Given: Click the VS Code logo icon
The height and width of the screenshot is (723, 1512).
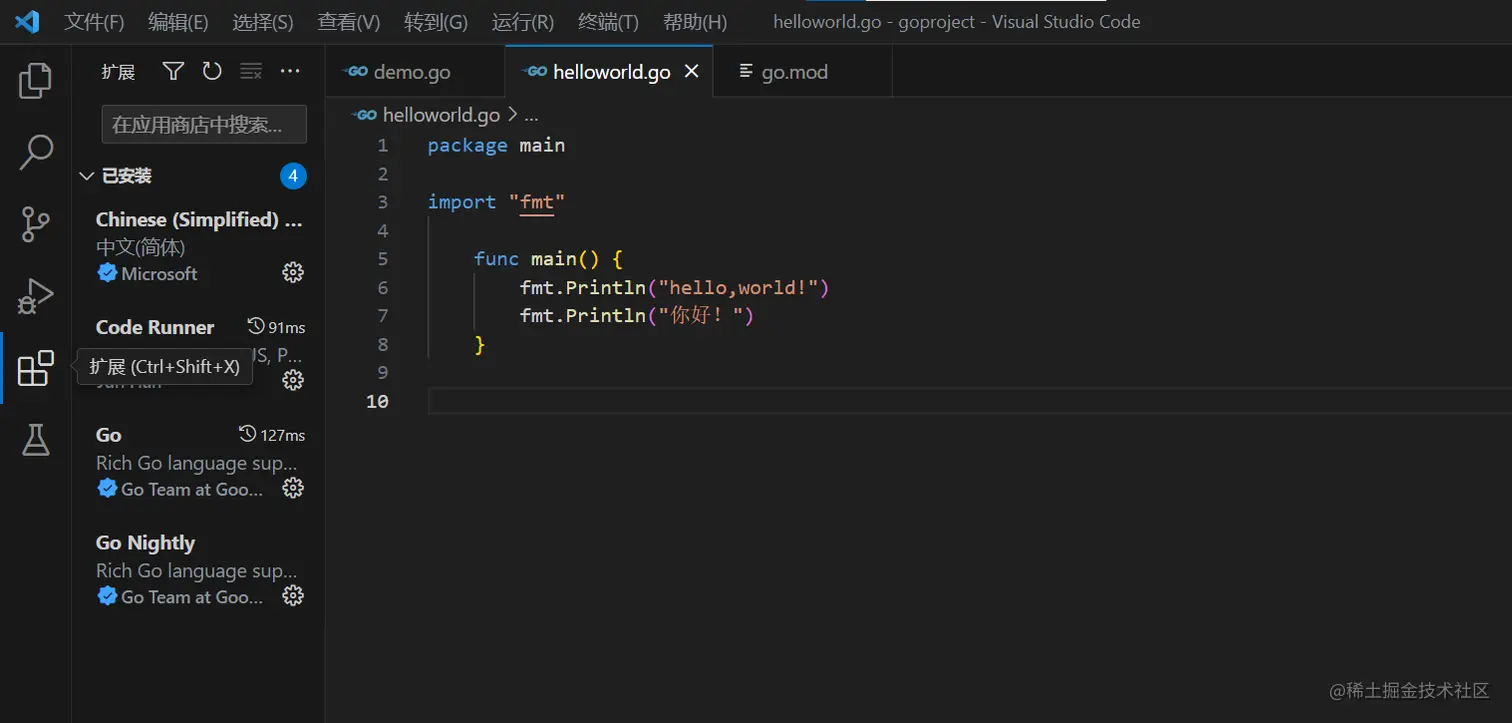Looking at the screenshot, I should pyautogui.click(x=27, y=21).
